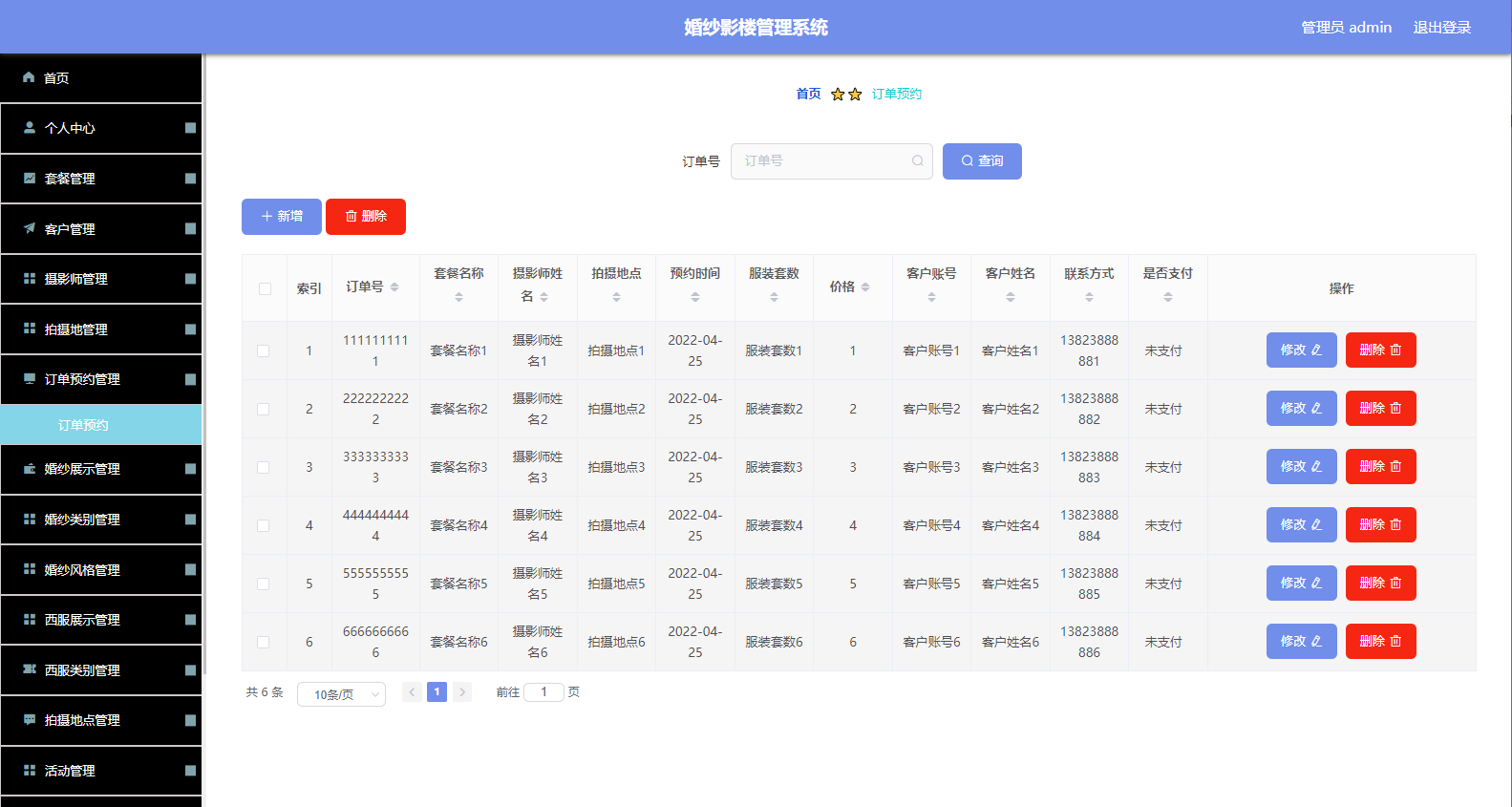Open the 10条/页 page size dropdown

coord(341,694)
